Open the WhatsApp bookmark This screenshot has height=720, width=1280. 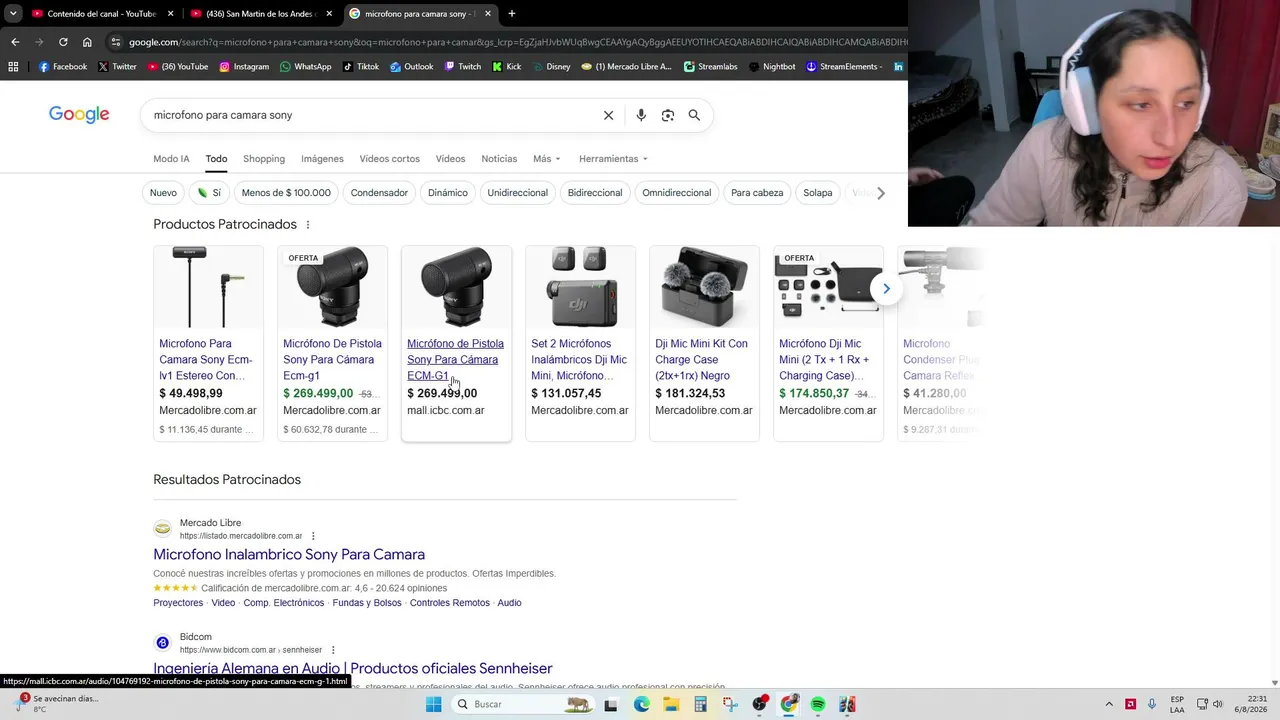(x=305, y=67)
